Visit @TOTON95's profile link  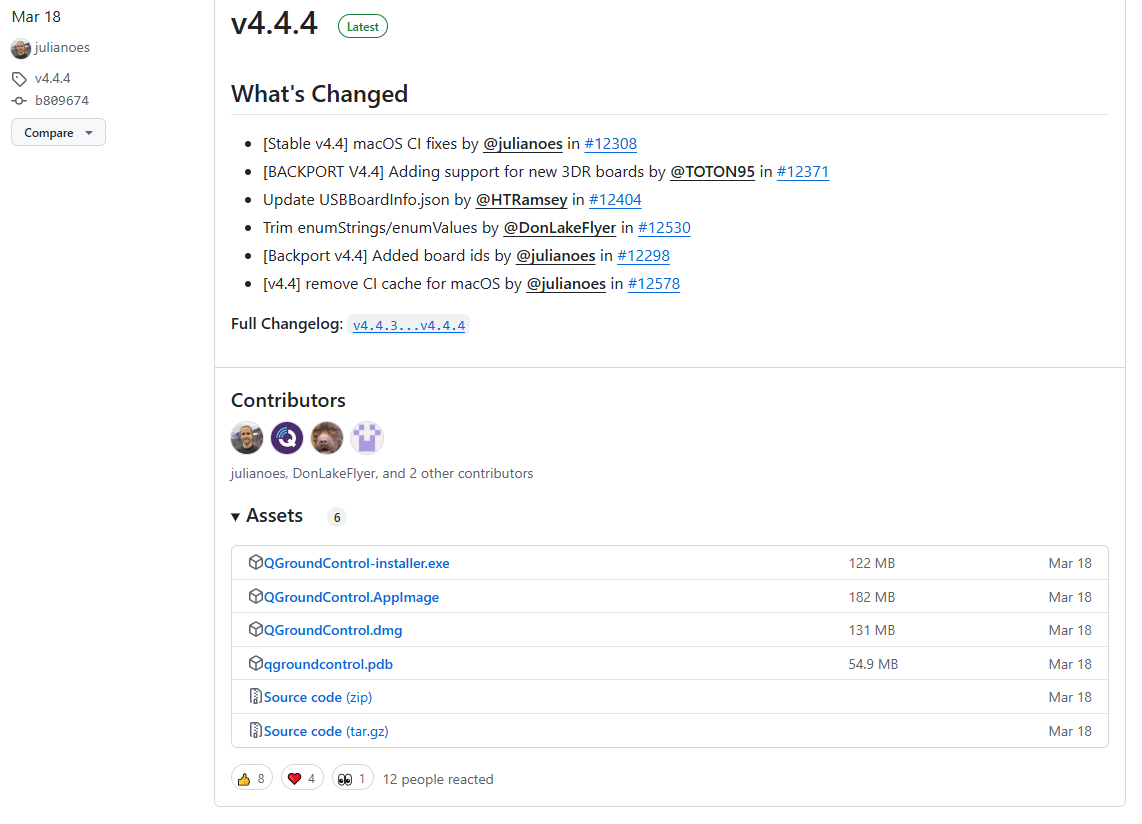click(x=712, y=171)
